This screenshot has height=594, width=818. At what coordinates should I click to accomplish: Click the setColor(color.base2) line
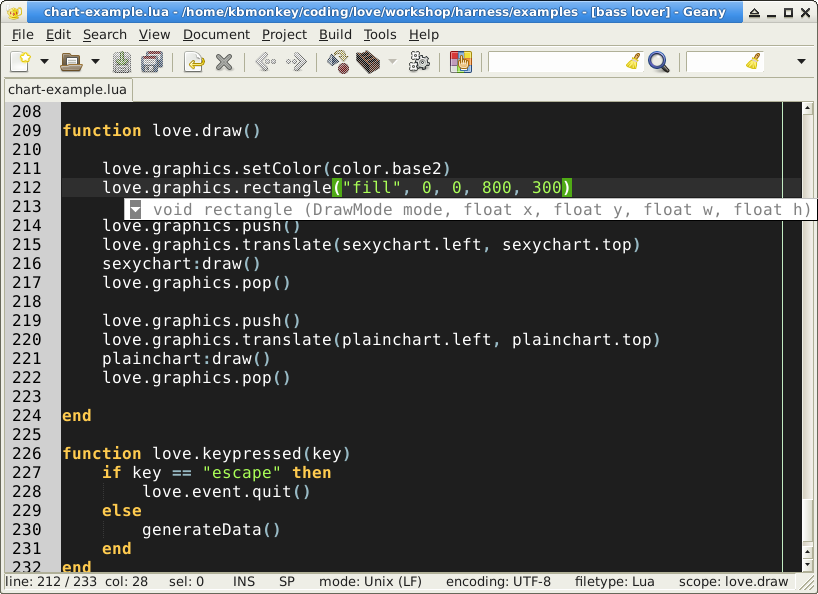[x=276, y=168]
